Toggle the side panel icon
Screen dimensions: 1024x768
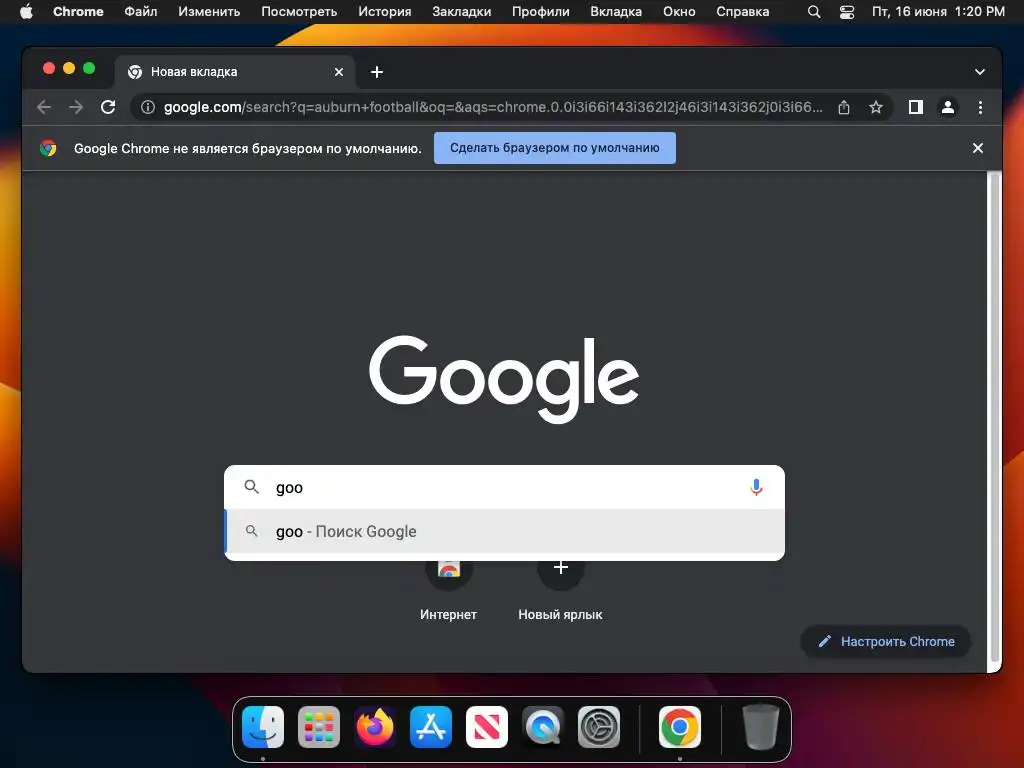pyautogui.click(x=916, y=107)
